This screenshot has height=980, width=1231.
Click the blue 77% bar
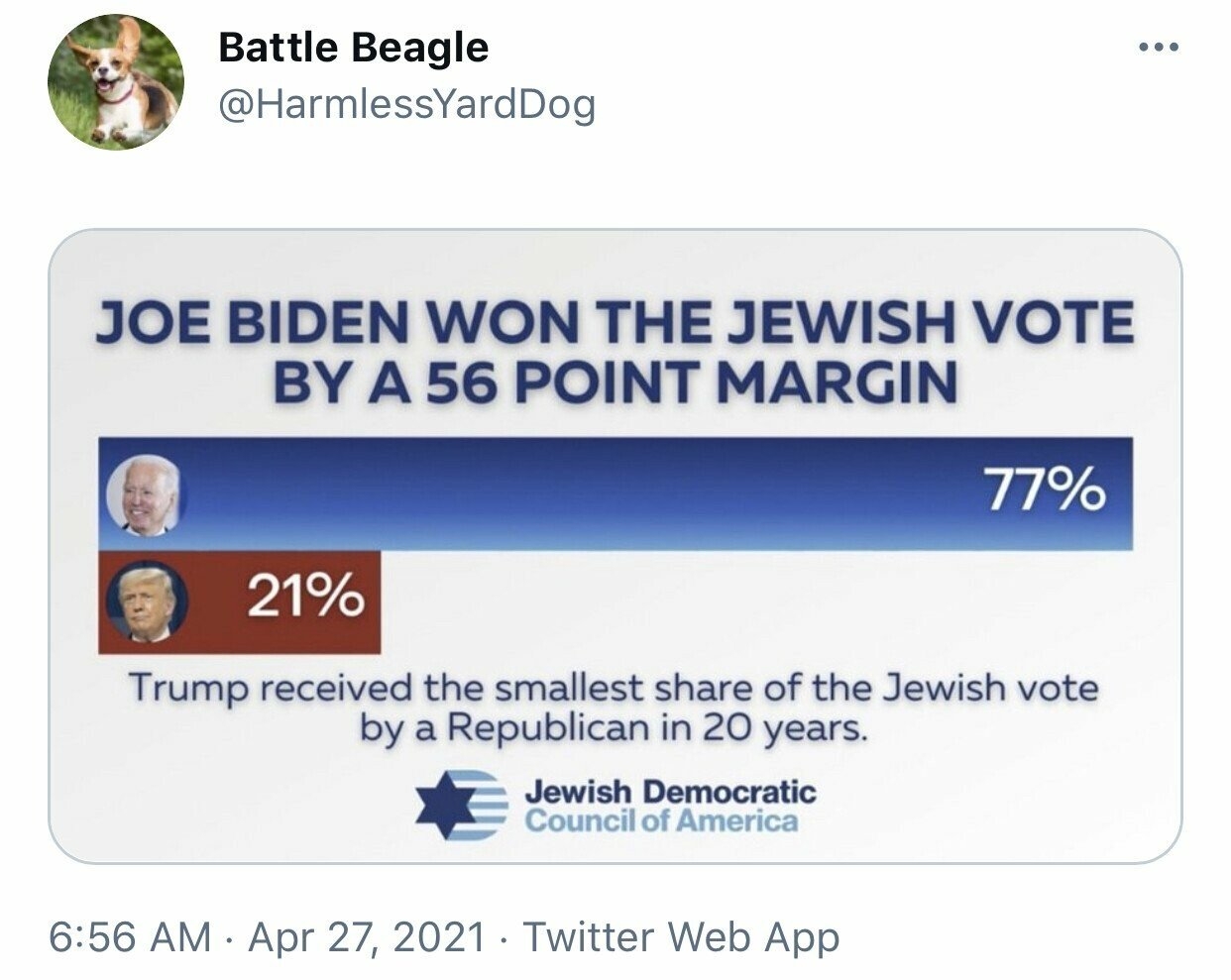(615, 493)
